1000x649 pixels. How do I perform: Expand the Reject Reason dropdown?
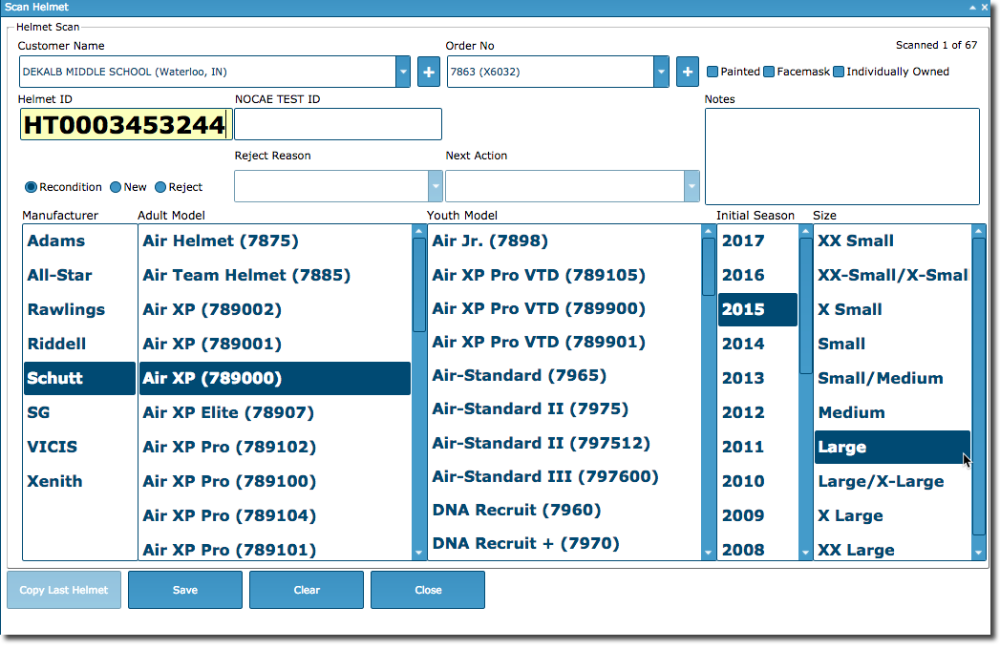pos(436,186)
